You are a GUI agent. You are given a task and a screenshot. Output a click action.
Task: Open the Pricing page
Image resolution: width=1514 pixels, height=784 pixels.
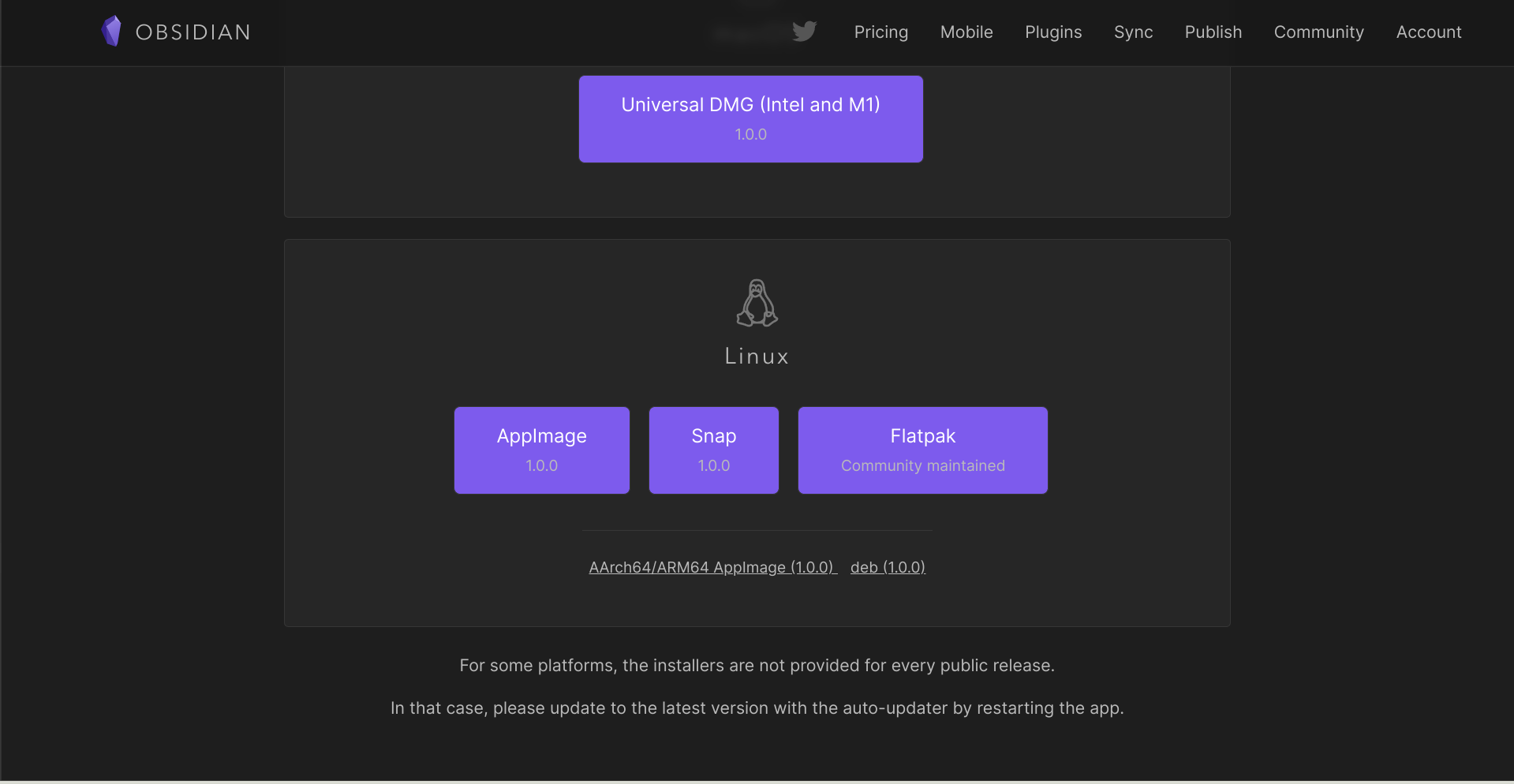pyautogui.click(x=880, y=32)
